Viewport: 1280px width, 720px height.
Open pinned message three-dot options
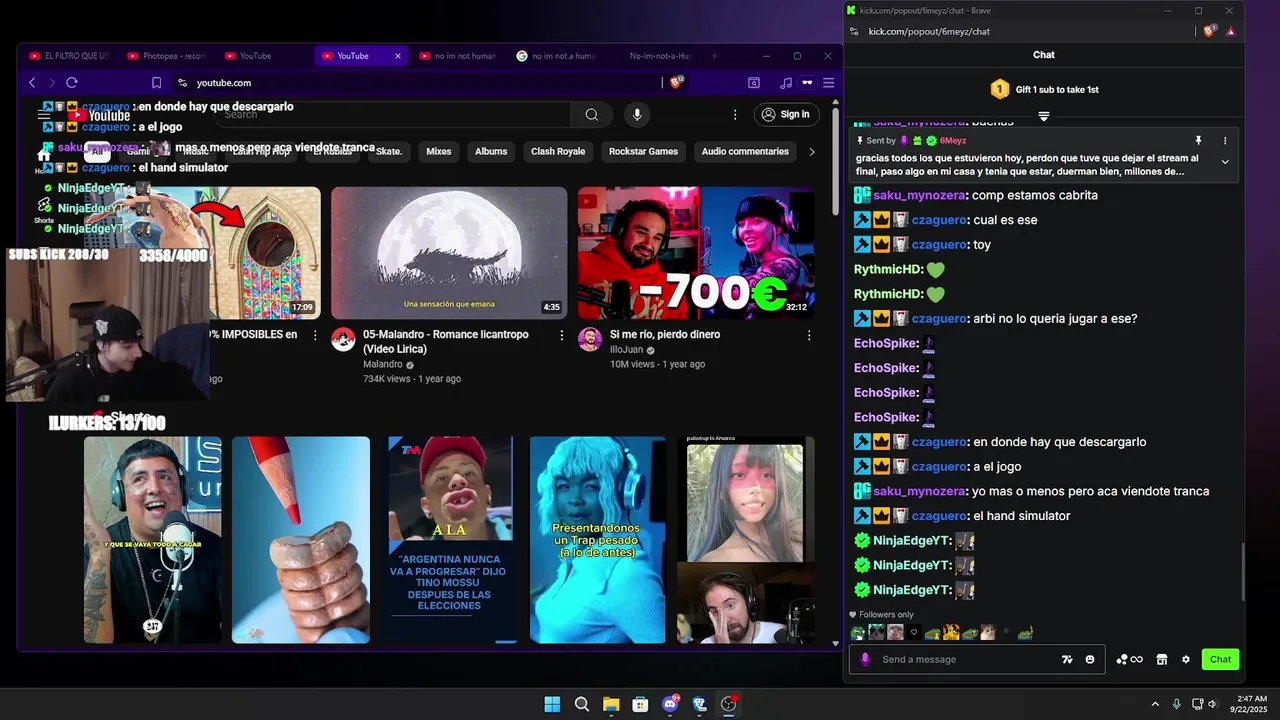1225,141
